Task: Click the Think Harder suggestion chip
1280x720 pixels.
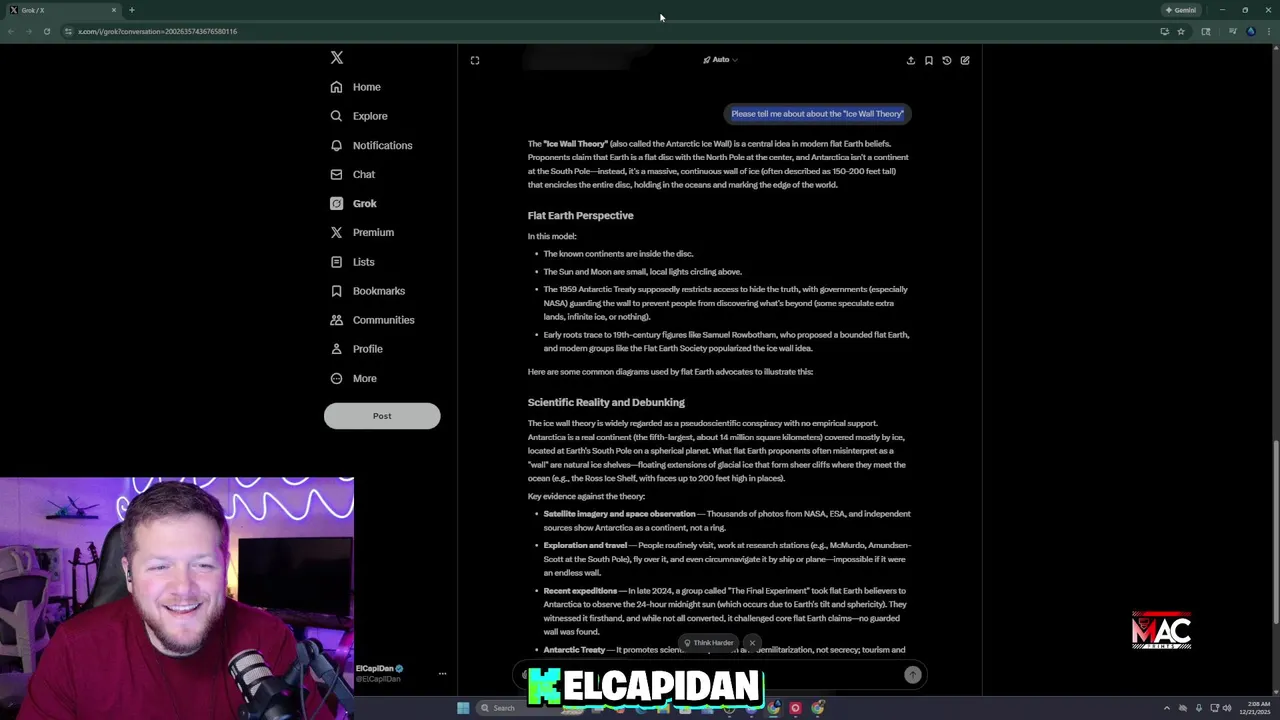Action: click(x=708, y=643)
